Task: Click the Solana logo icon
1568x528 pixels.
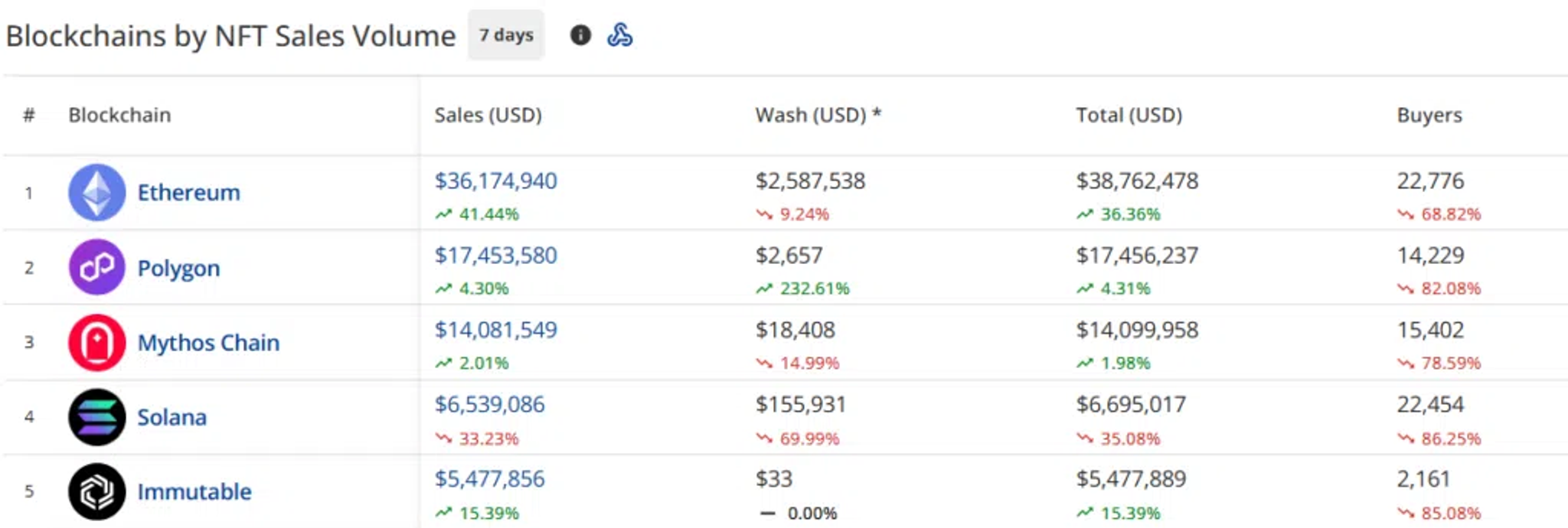Action: tap(97, 417)
